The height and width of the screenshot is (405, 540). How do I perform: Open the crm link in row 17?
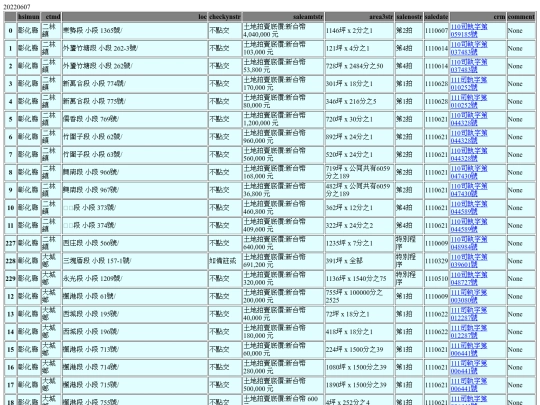(469, 385)
